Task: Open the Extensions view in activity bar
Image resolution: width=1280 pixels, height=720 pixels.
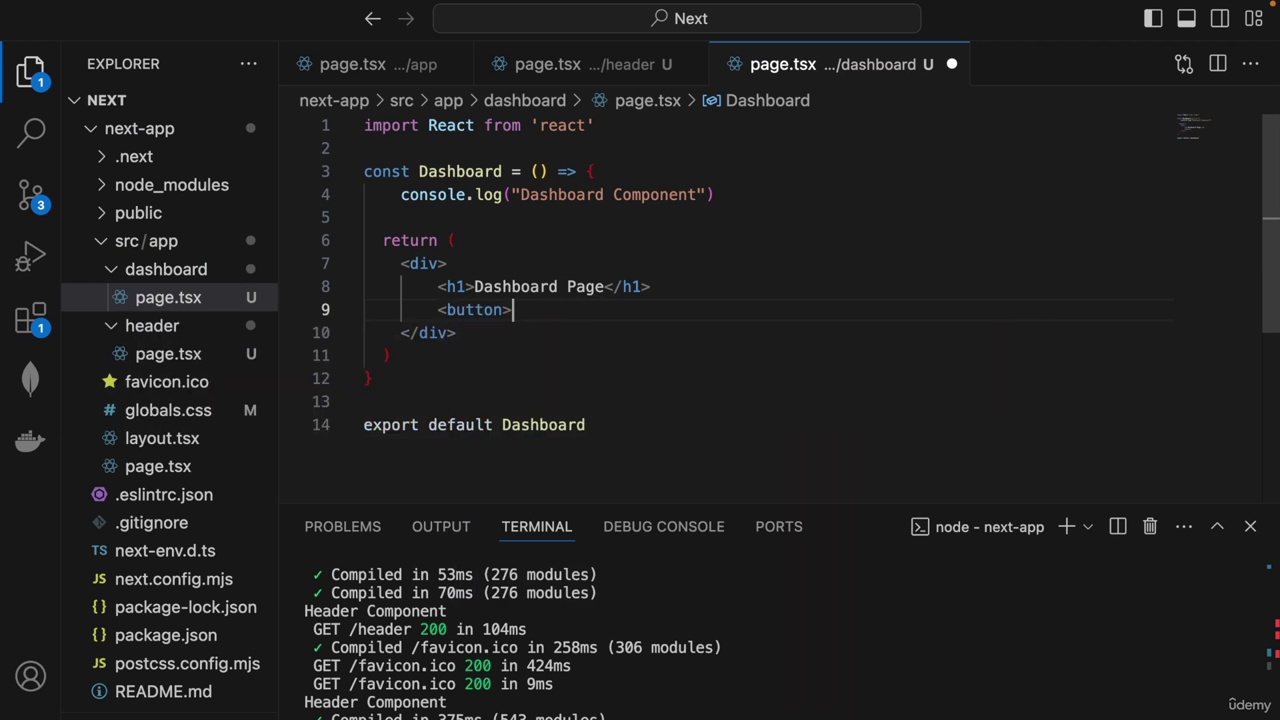Action: click(31, 319)
